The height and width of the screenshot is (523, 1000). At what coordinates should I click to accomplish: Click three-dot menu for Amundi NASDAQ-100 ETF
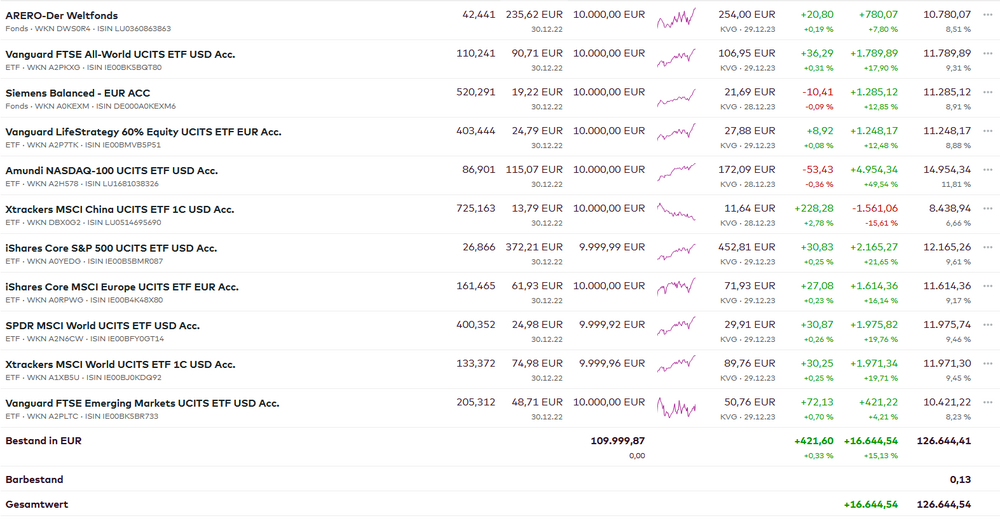click(x=988, y=171)
